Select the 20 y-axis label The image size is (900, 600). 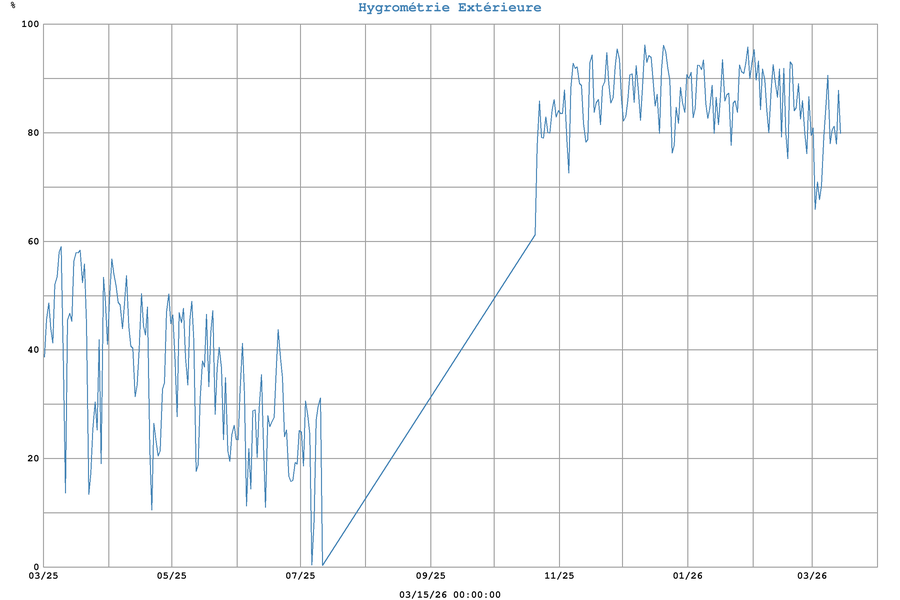(32, 458)
